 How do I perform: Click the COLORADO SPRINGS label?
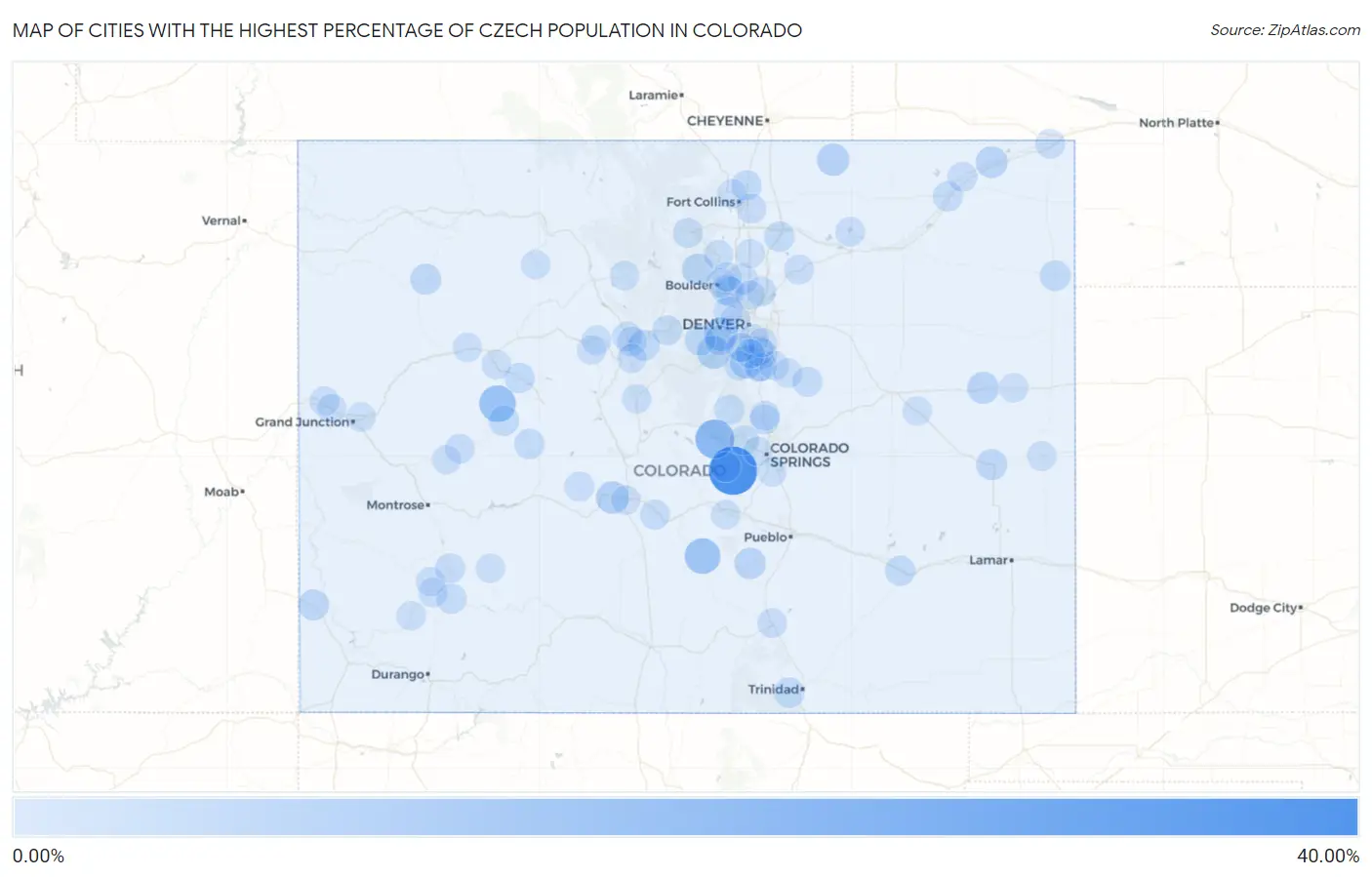[809, 455]
